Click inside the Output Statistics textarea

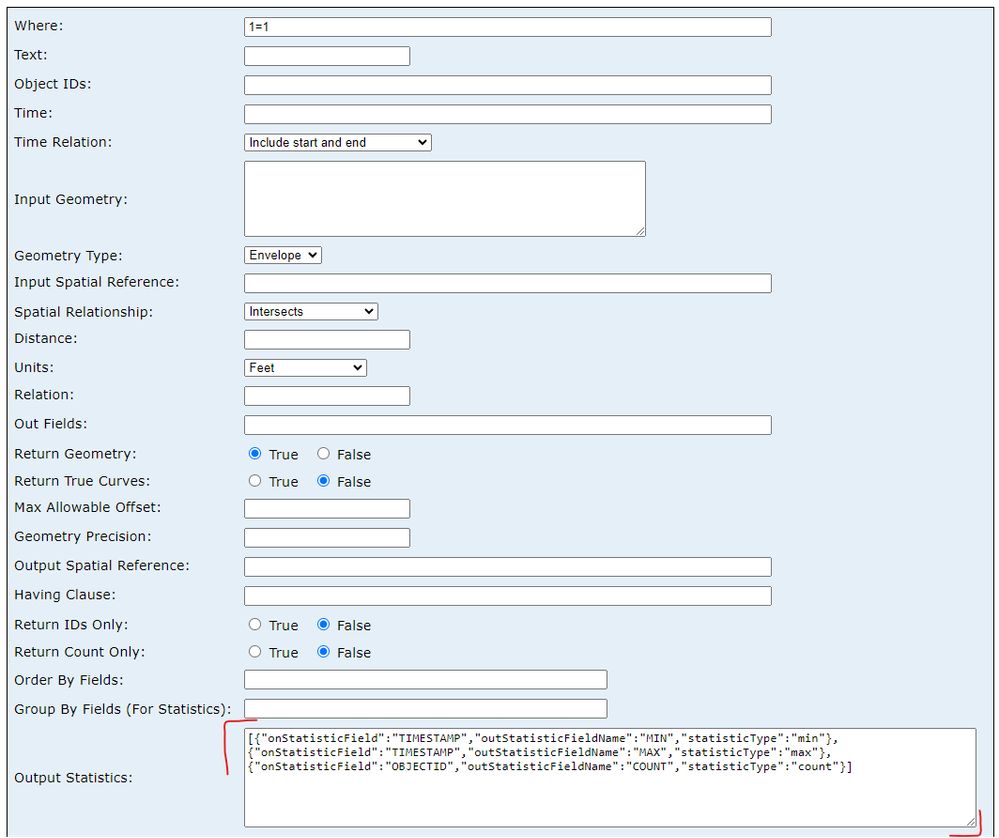coord(610,777)
